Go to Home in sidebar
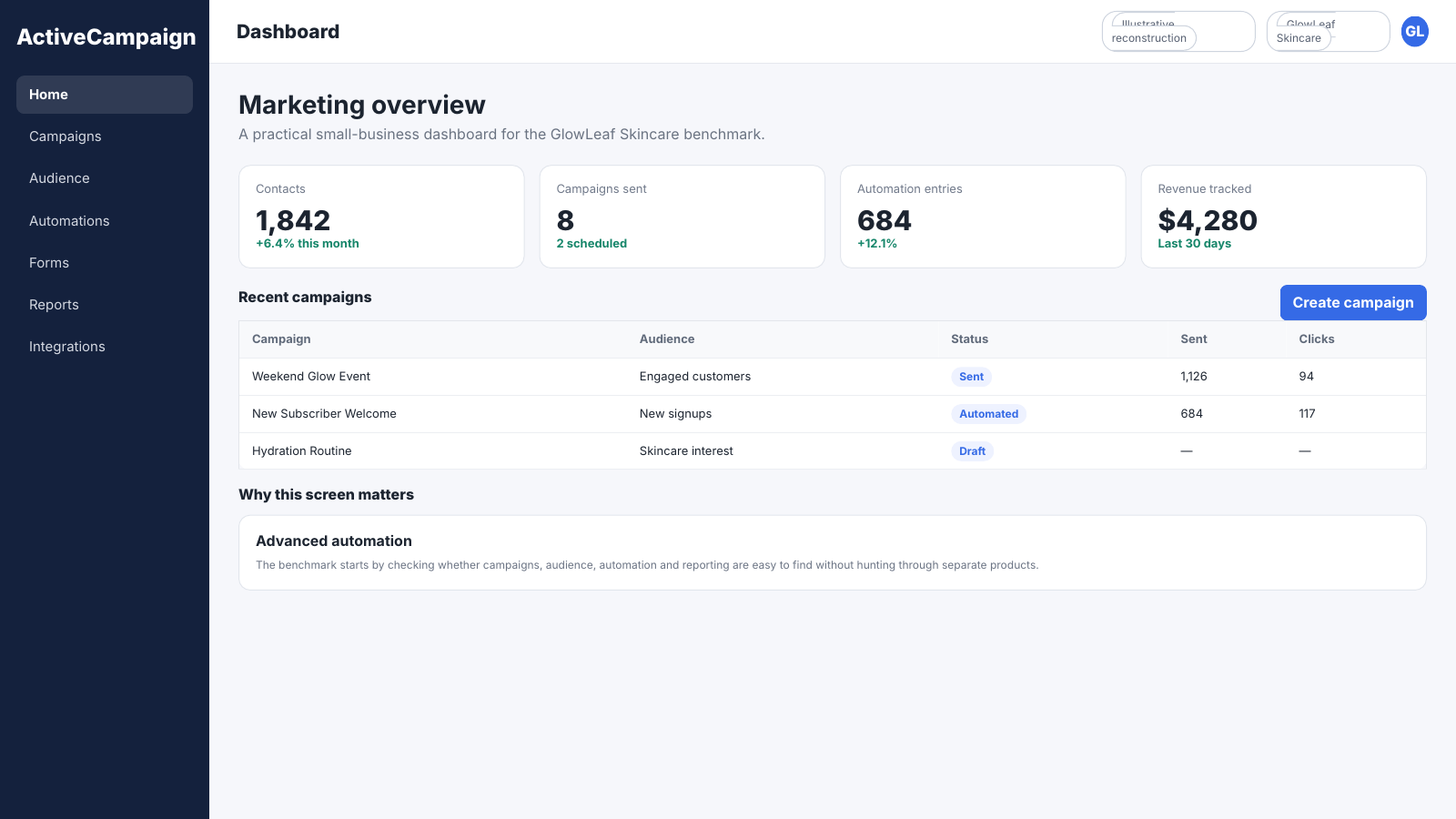This screenshot has height=819, width=1456. coord(105,95)
